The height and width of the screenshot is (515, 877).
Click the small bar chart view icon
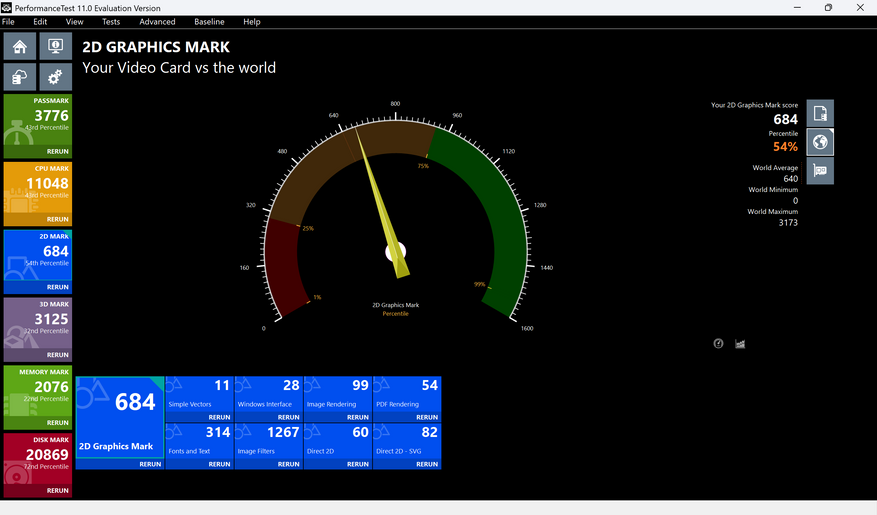(x=740, y=343)
